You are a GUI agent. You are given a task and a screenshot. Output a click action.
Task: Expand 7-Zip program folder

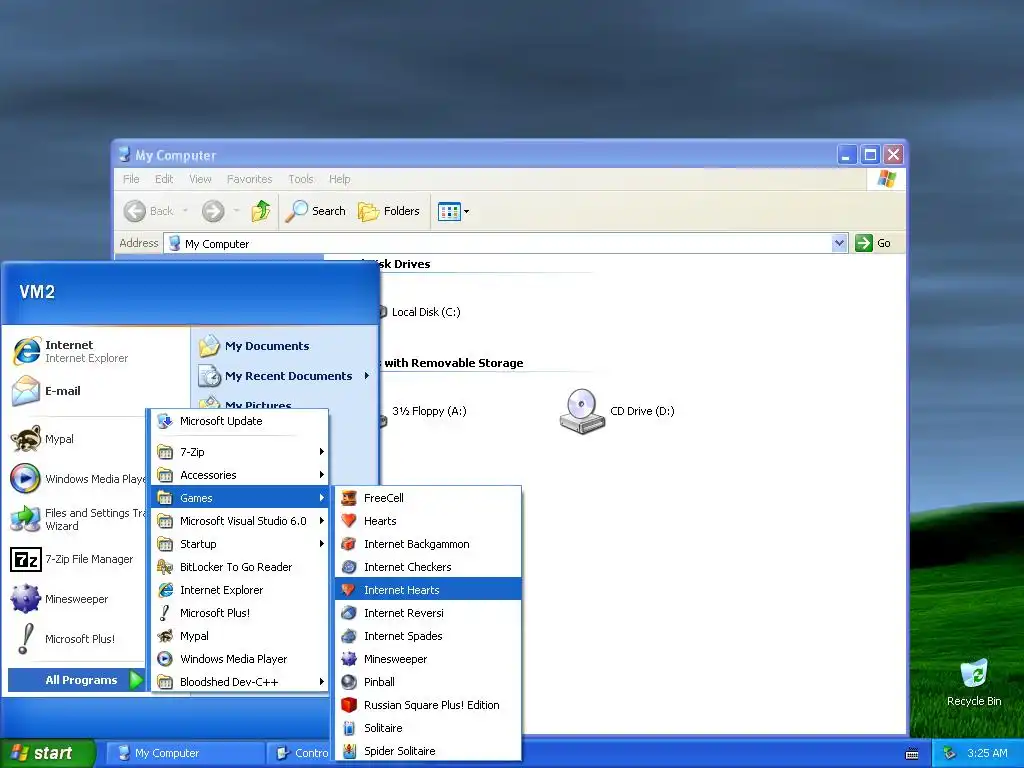pos(240,452)
